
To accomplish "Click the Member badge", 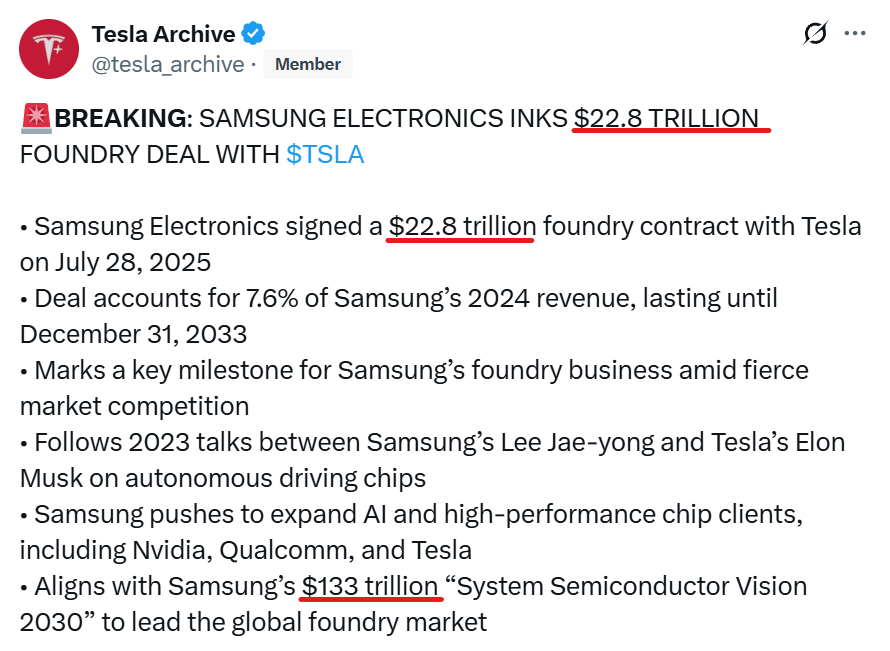I will [308, 64].
